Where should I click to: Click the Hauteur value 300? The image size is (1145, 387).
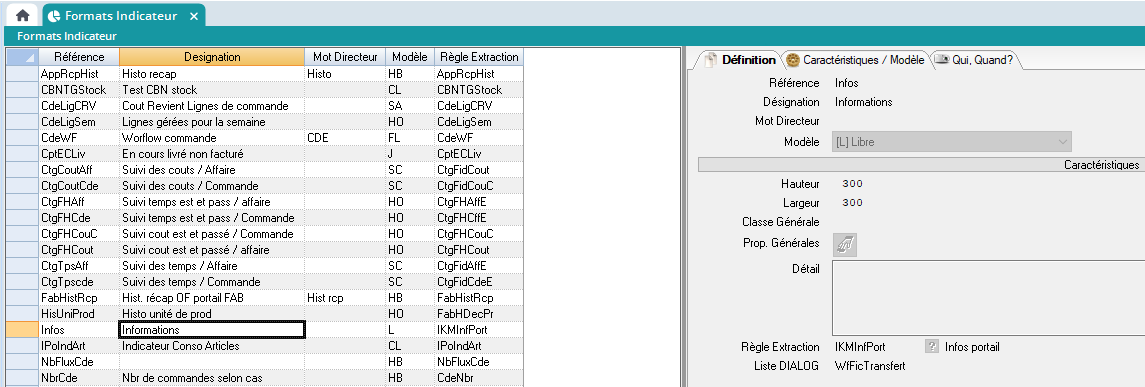(852, 184)
